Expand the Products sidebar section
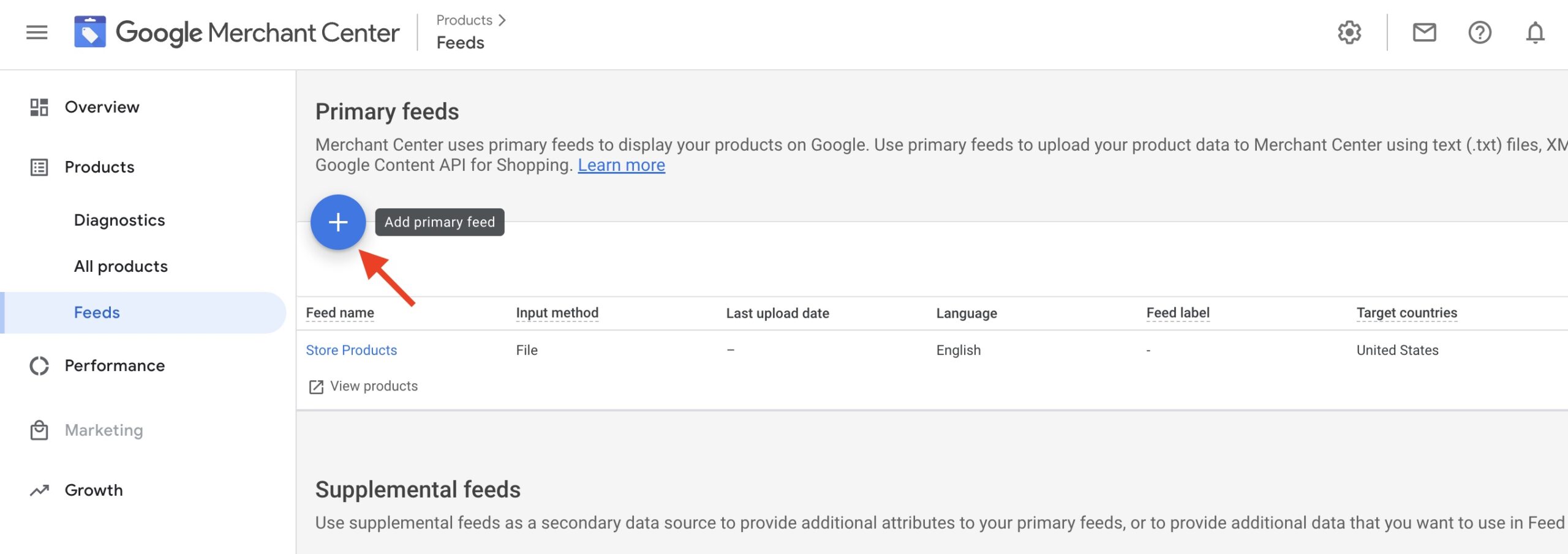 pos(99,167)
